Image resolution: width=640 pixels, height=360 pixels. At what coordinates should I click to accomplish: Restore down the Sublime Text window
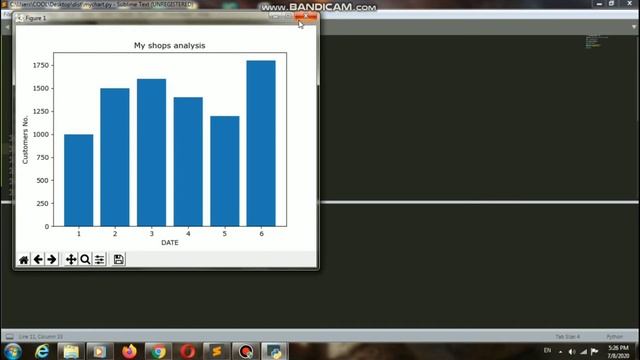(x=611, y=4)
